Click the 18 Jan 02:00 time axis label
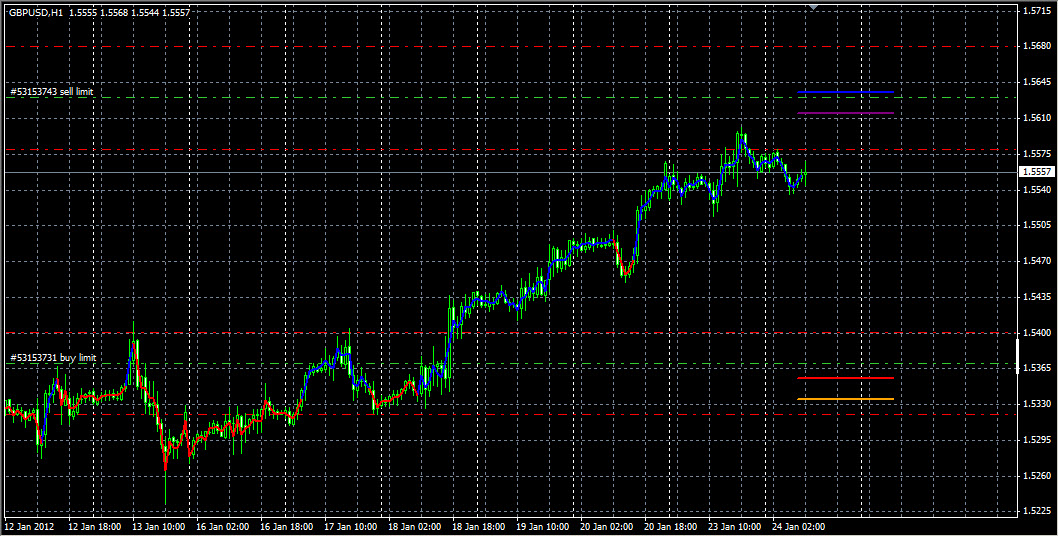1059x537 pixels. (x=415, y=526)
